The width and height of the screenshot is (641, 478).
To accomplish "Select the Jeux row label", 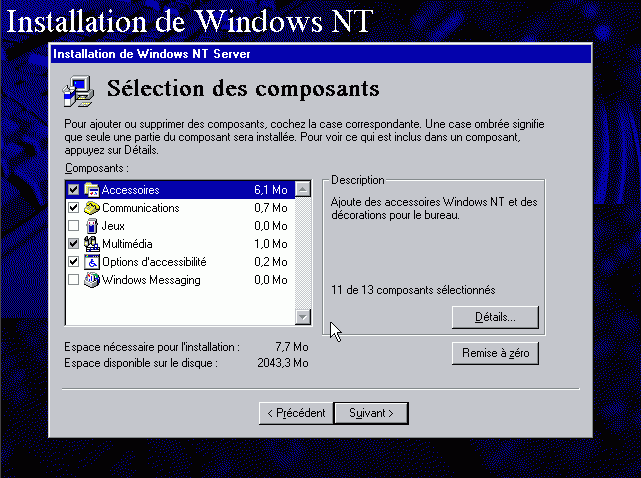I will (x=113, y=226).
